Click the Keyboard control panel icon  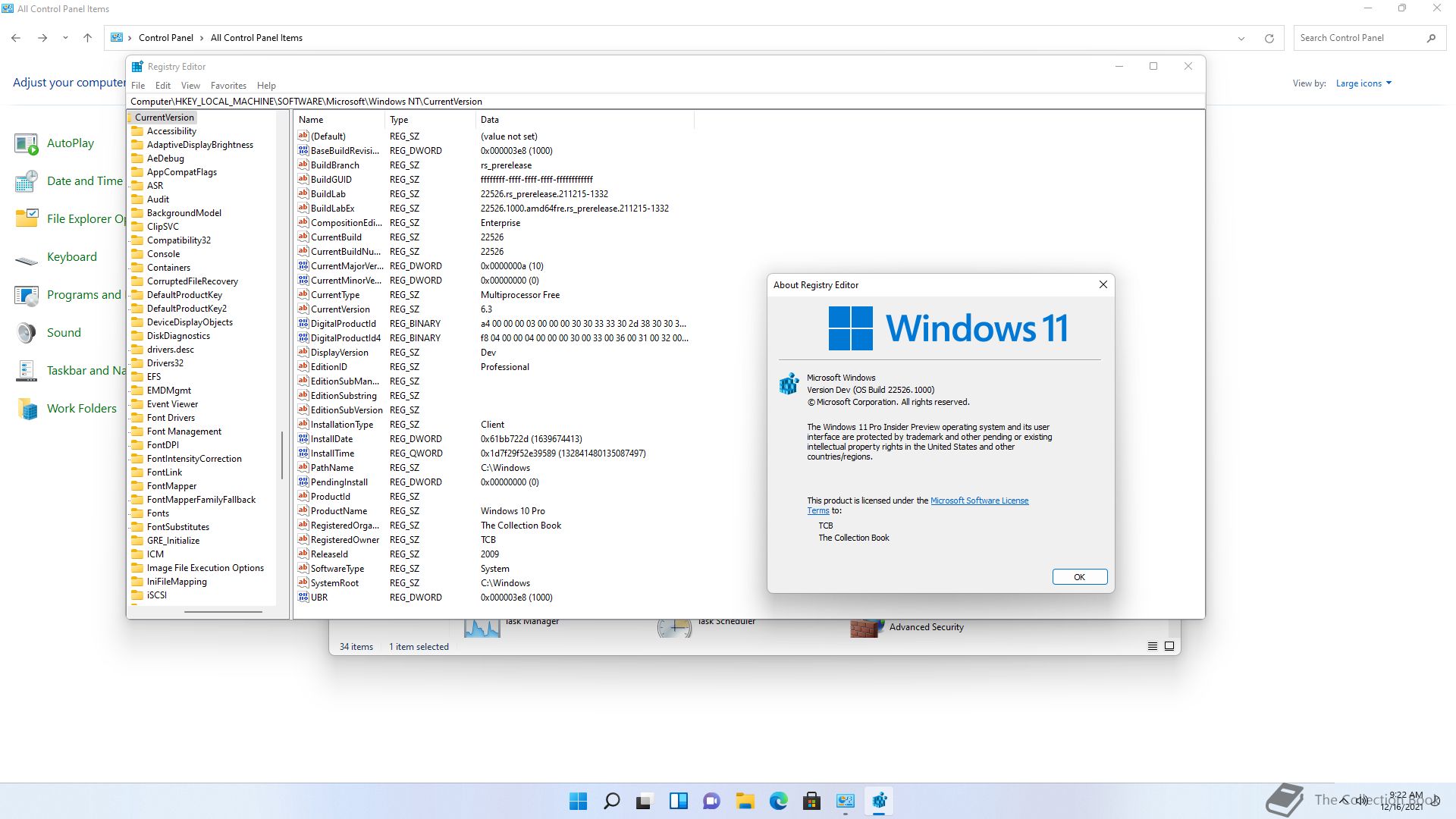click(27, 258)
